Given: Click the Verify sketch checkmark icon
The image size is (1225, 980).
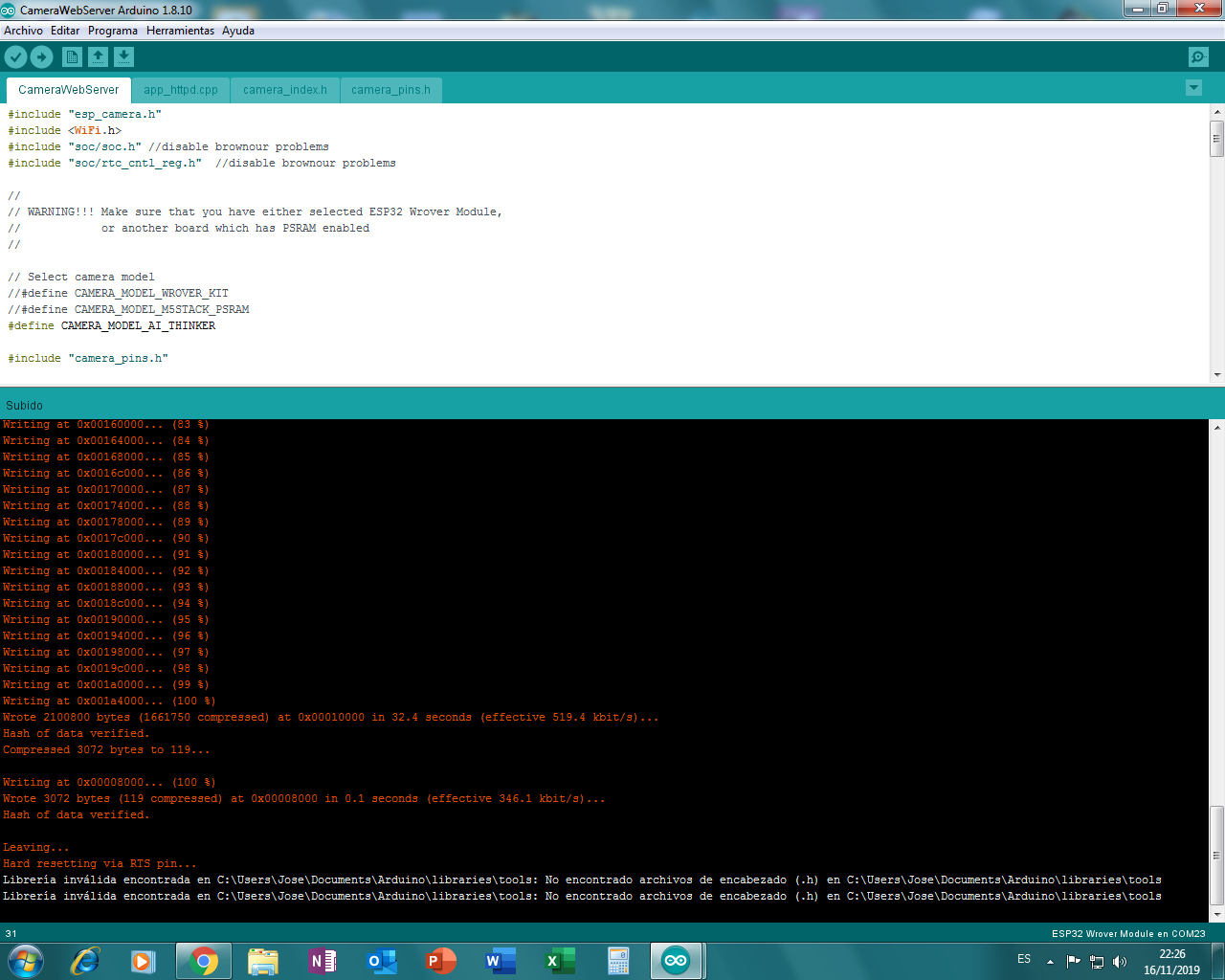Looking at the screenshot, I should point(16,57).
